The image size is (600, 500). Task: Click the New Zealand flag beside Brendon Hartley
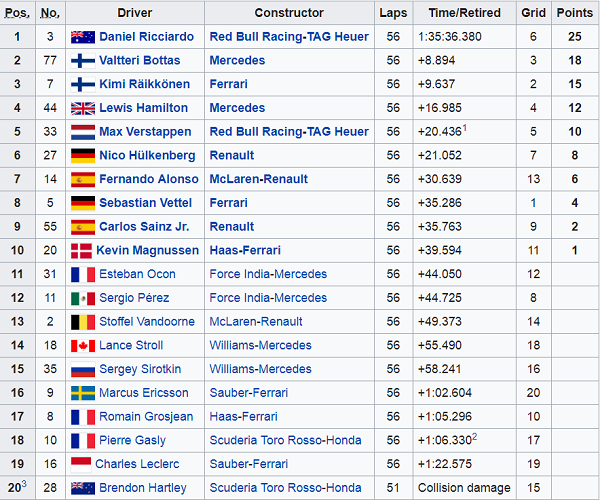pos(83,488)
